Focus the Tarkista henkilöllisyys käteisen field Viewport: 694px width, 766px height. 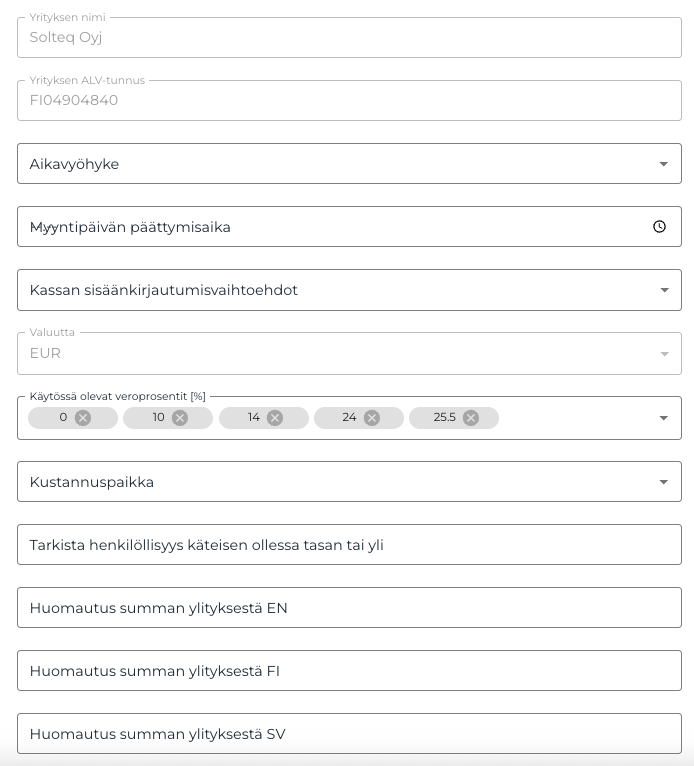(349, 545)
